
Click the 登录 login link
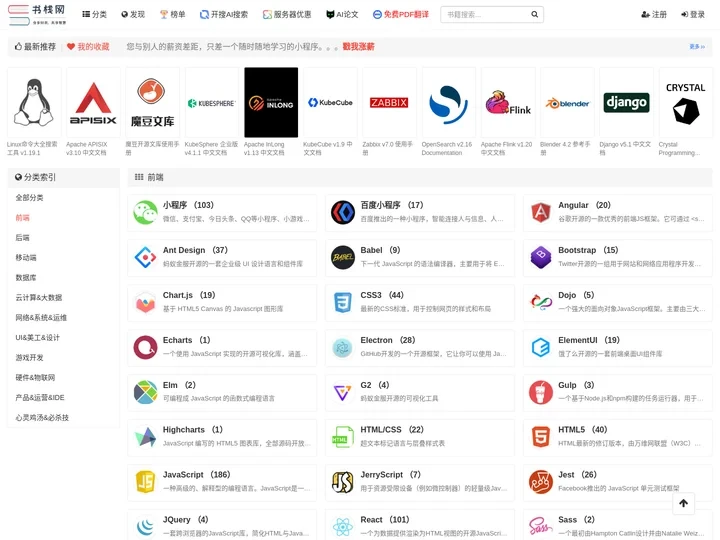pos(693,15)
